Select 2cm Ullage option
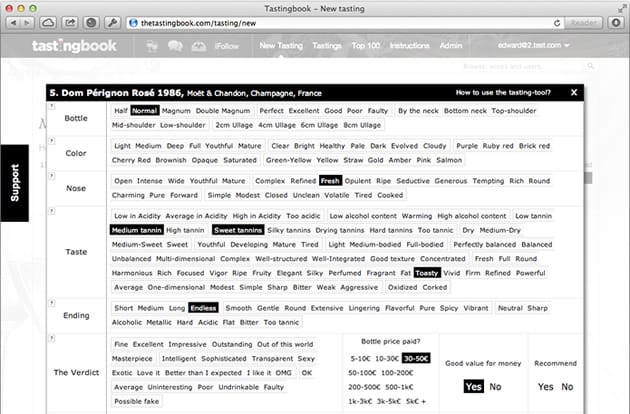Screen dimensions: 630x414 click(x=234, y=125)
